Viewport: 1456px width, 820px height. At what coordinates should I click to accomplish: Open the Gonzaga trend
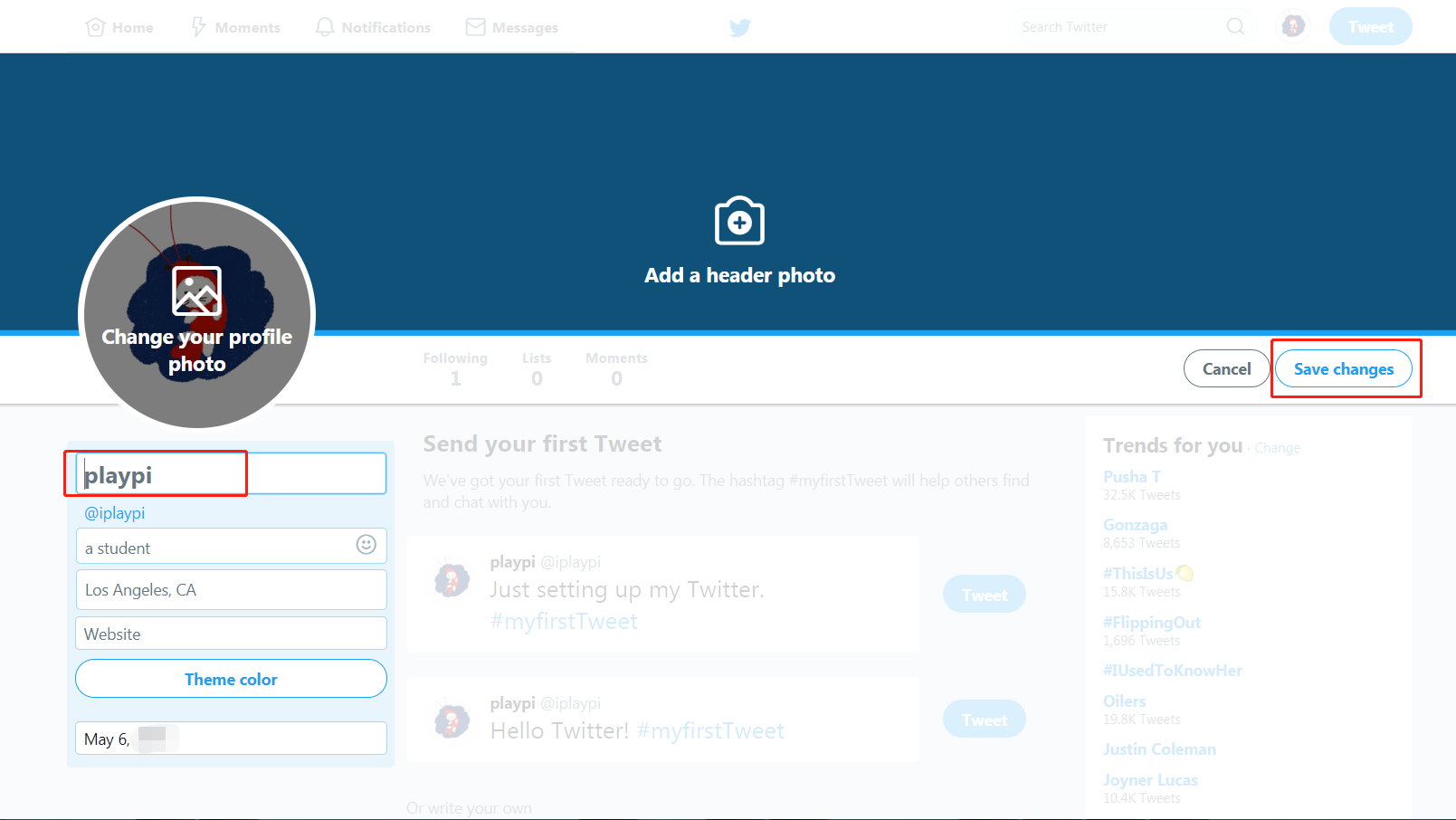point(1135,525)
